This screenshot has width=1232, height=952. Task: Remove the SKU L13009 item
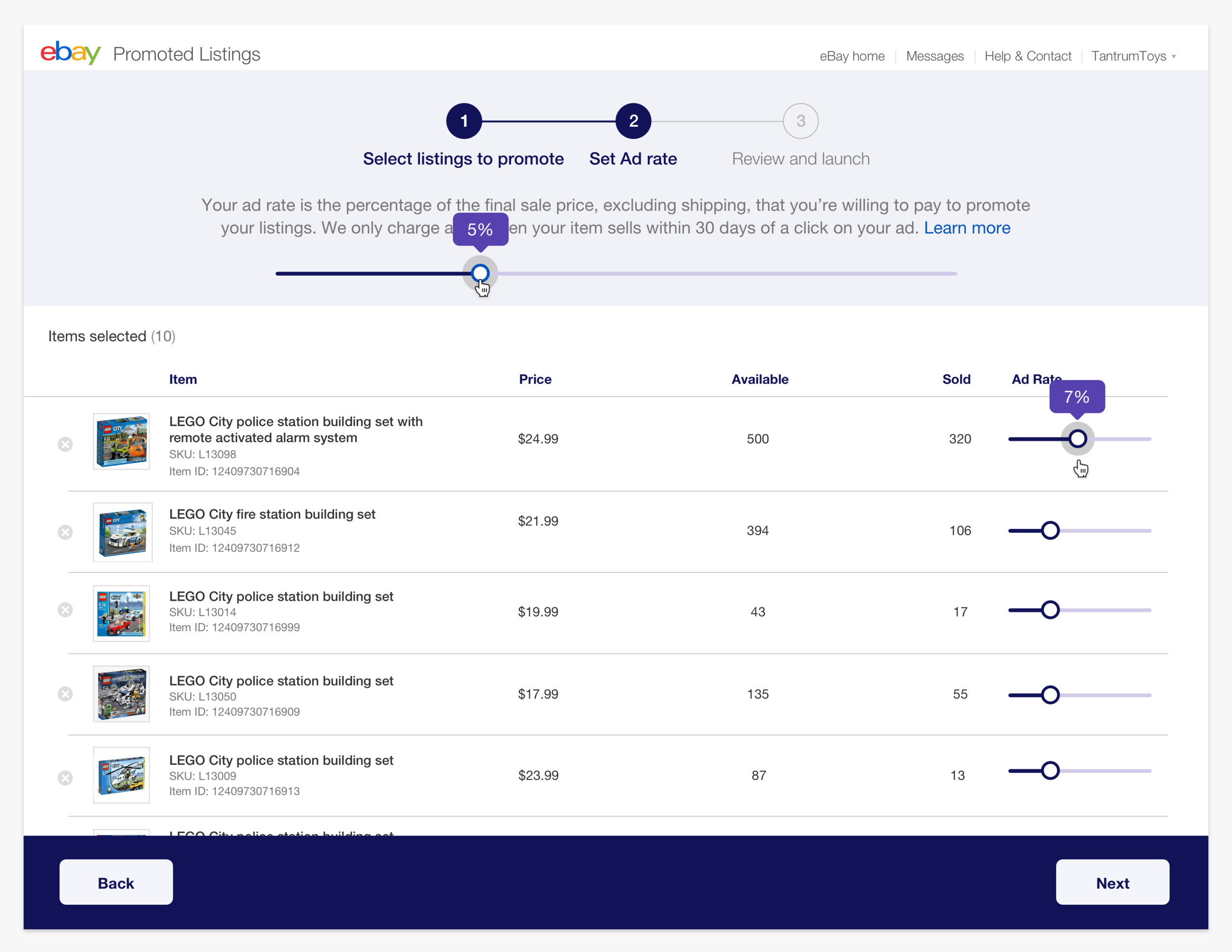(x=66, y=778)
